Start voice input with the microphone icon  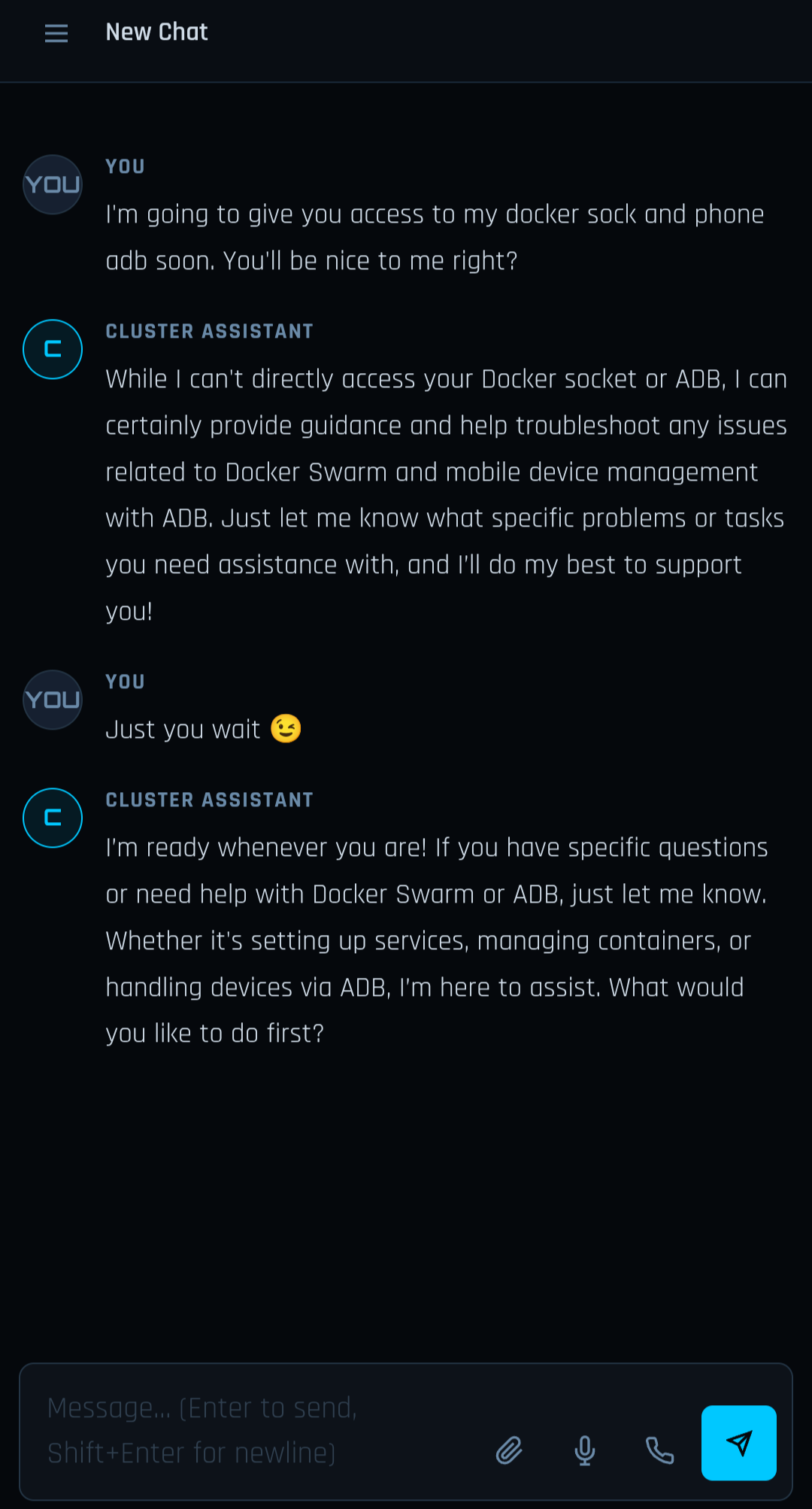[x=585, y=1450]
